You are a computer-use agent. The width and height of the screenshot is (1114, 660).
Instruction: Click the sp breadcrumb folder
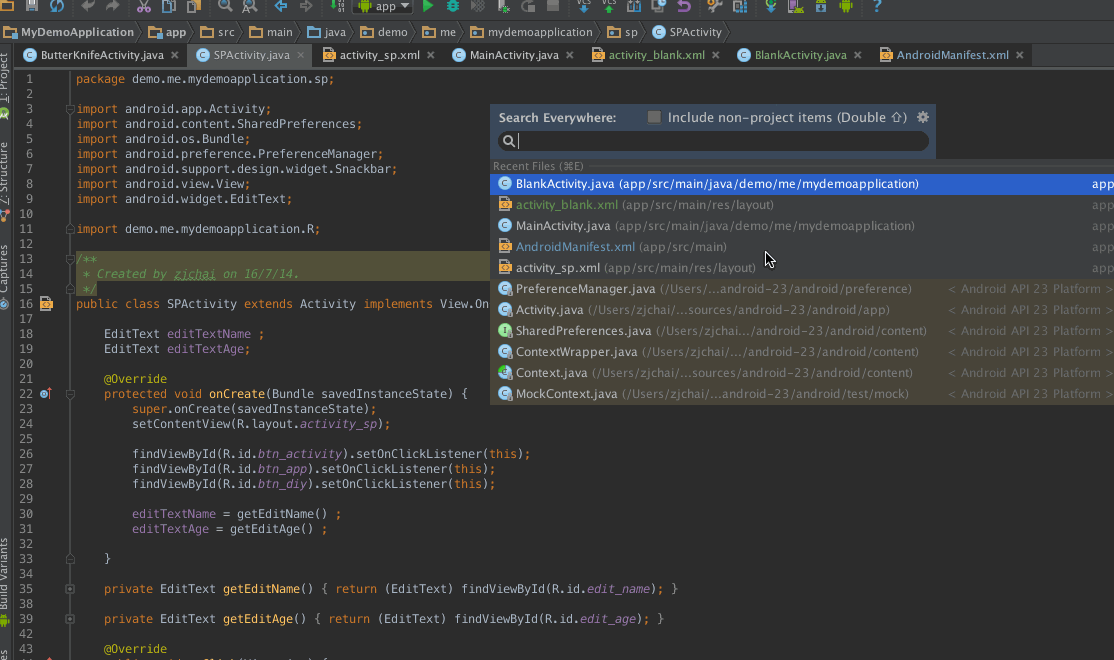[x=622, y=32]
